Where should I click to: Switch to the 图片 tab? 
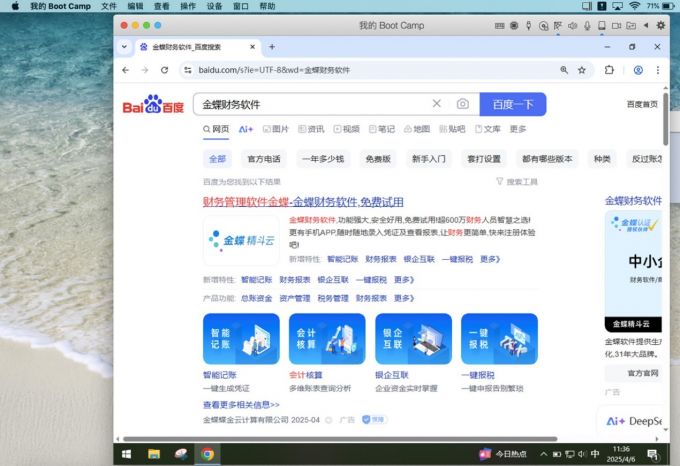tap(276, 129)
